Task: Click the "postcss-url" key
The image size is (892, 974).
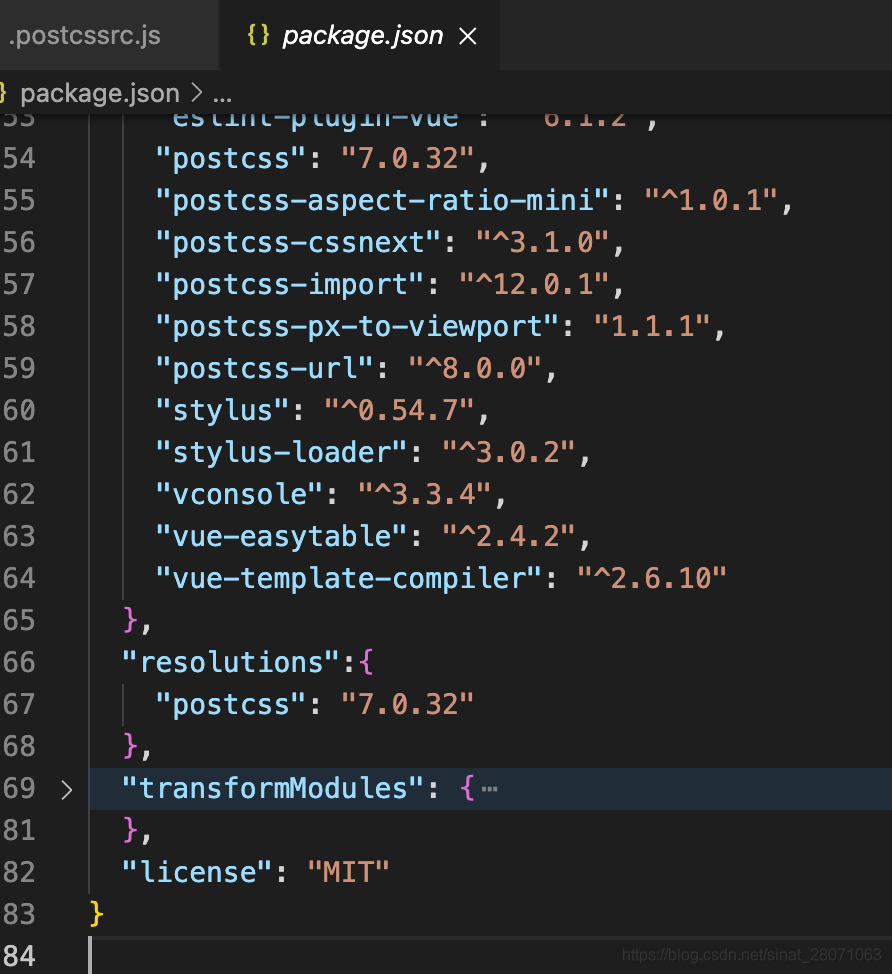Action: (264, 368)
